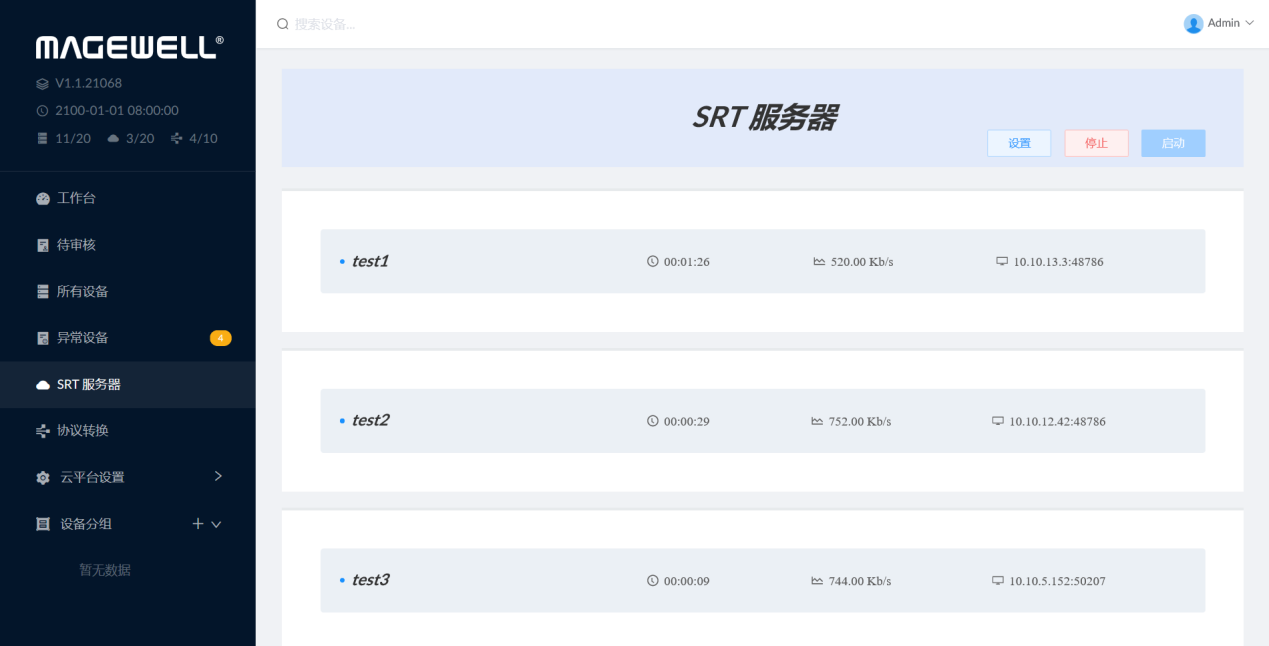This screenshot has width=1269, height=646.
Task: Click the search magnifier icon
Action: pyautogui.click(x=283, y=23)
